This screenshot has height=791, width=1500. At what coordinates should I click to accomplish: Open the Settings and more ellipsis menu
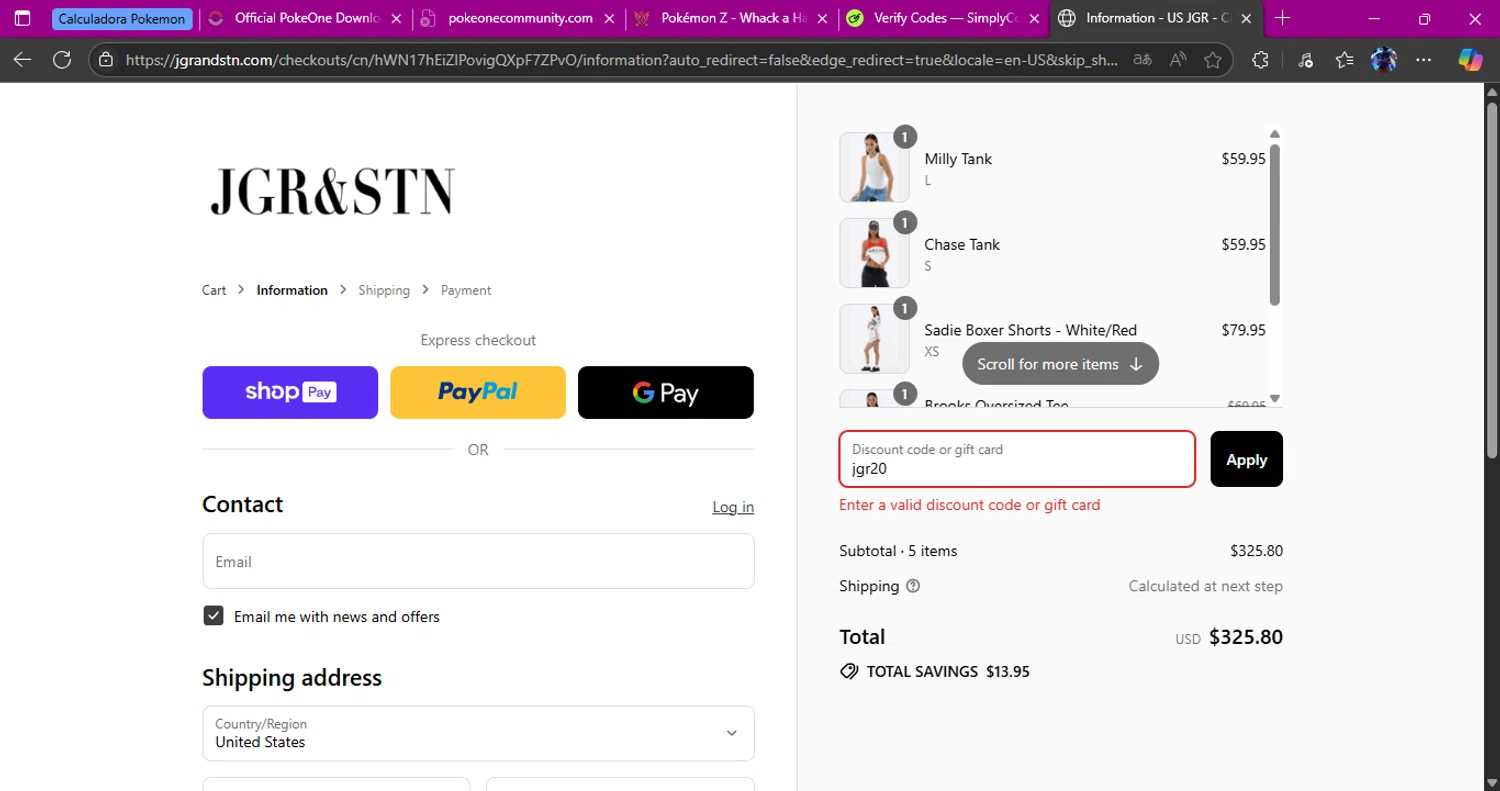coord(1424,60)
